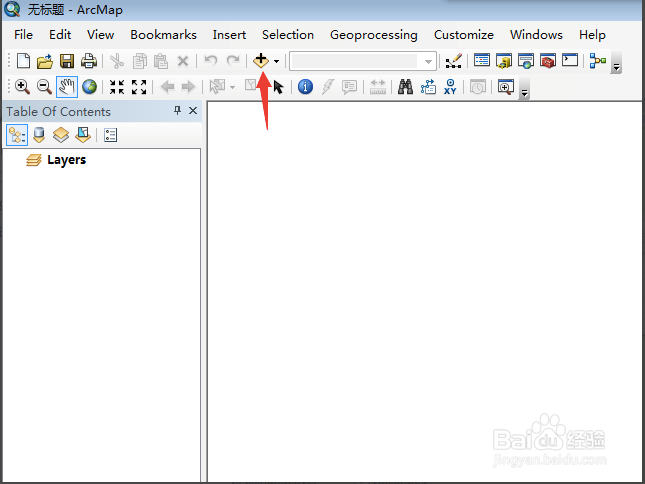The height and width of the screenshot is (484, 645).
Task: Open the Edit menu
Action: pyautogui.click(x=60, y=35)
